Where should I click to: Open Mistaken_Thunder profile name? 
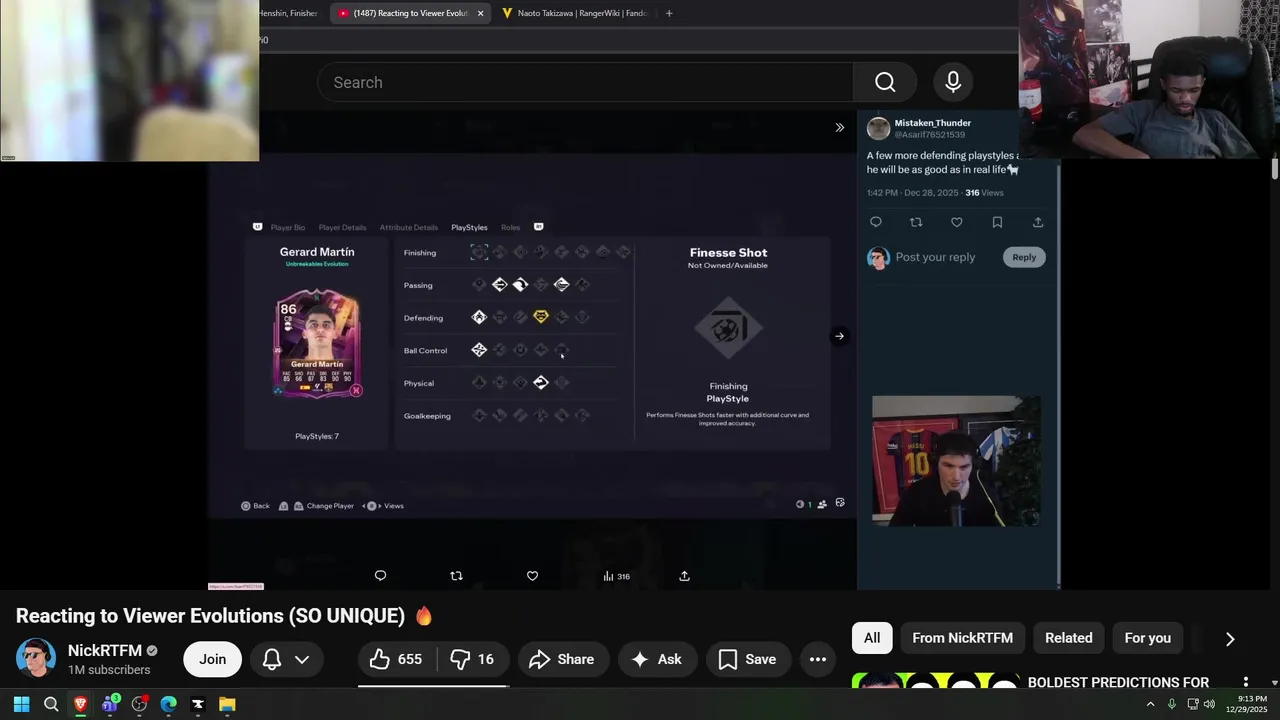click(x=932, y=123)
